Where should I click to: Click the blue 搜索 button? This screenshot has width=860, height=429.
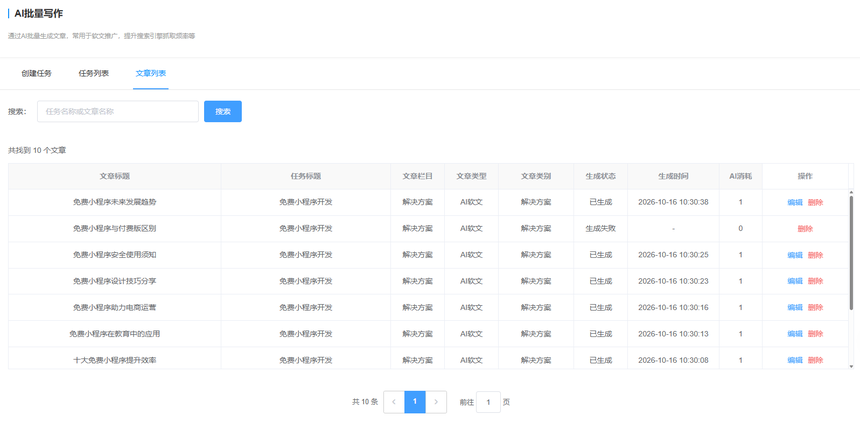(x=223, y=111)
